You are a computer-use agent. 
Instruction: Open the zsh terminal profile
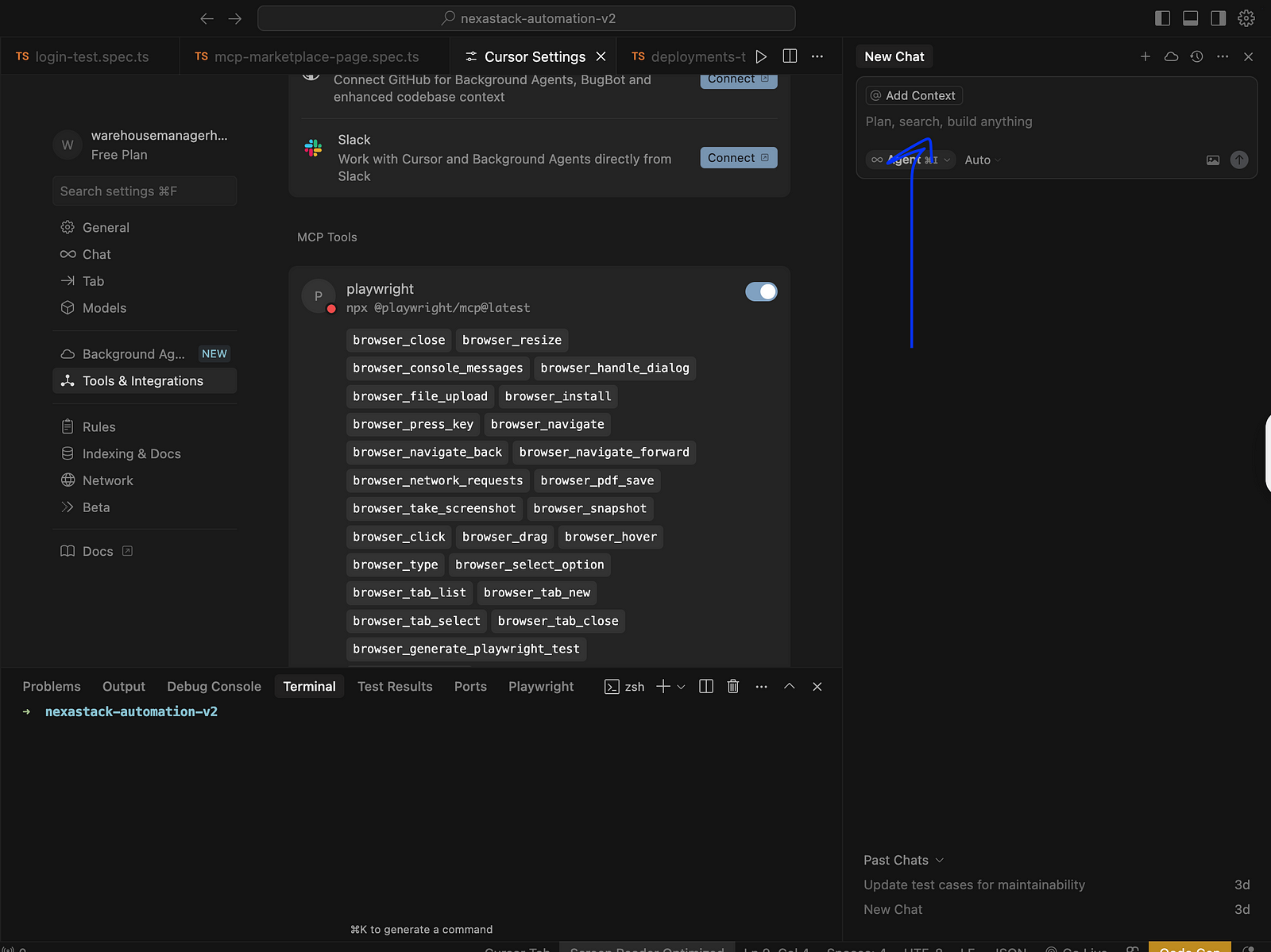(x=624, y=687)
